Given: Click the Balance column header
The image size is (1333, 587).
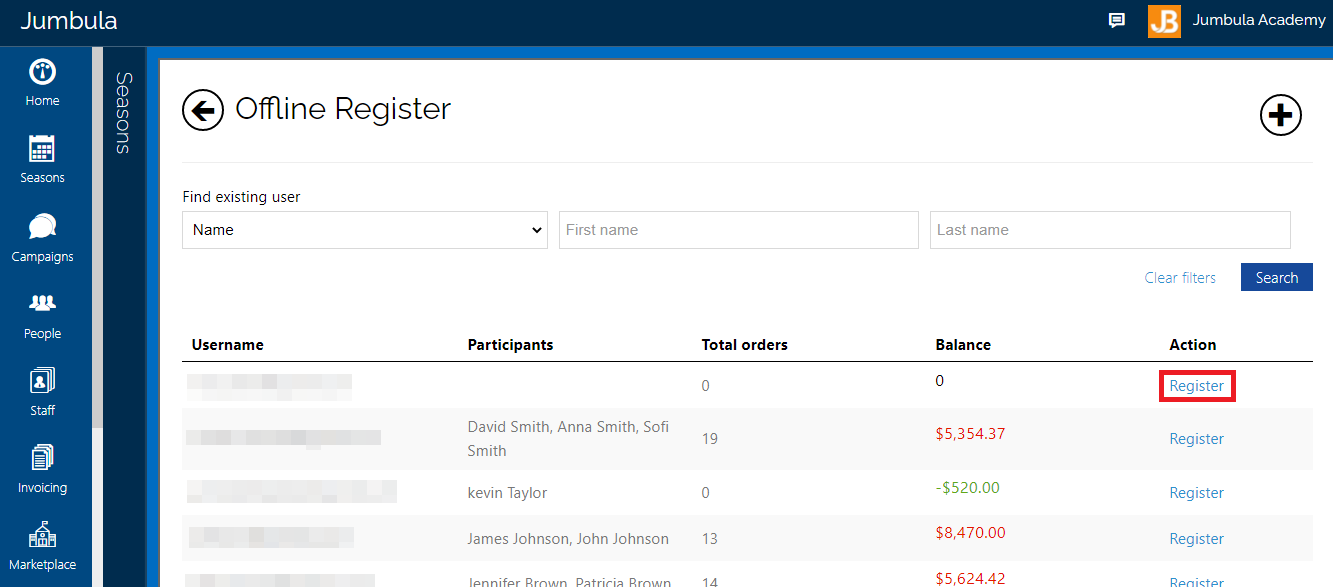Looking at the screenshot, I should coord(963,345).
